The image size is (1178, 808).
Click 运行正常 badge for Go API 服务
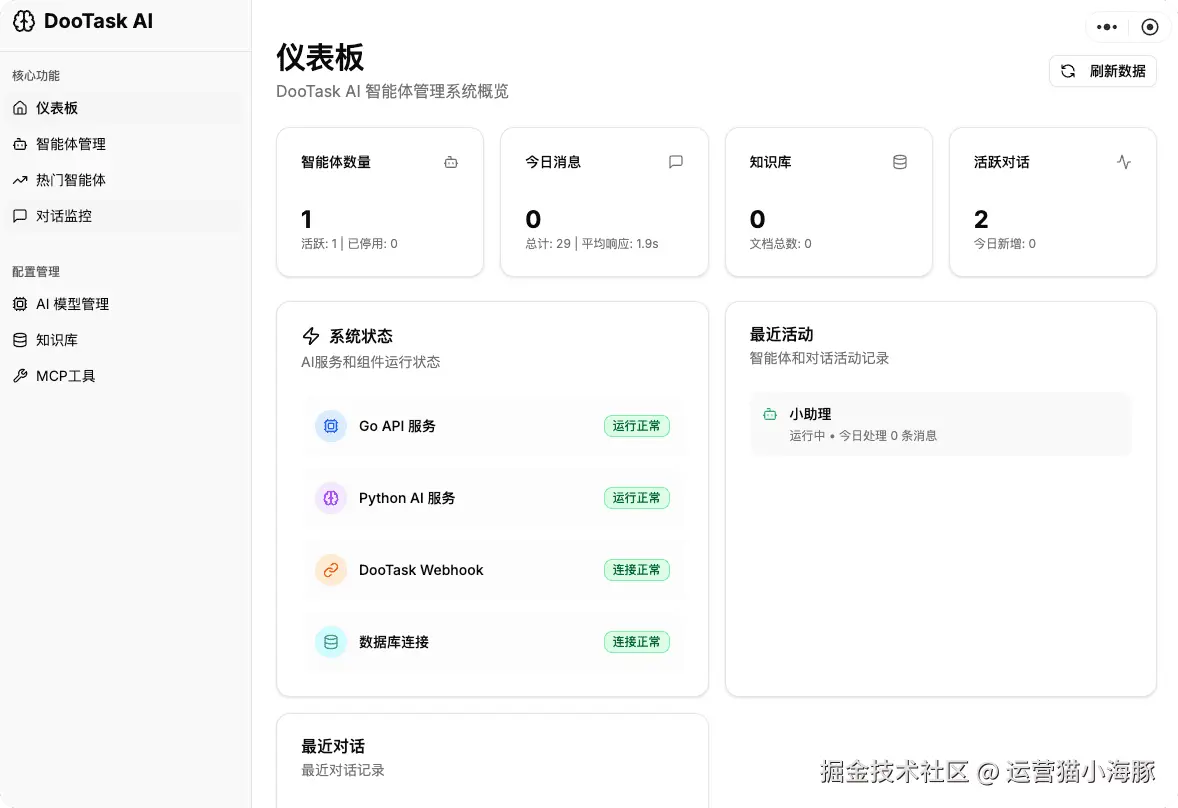636,426
